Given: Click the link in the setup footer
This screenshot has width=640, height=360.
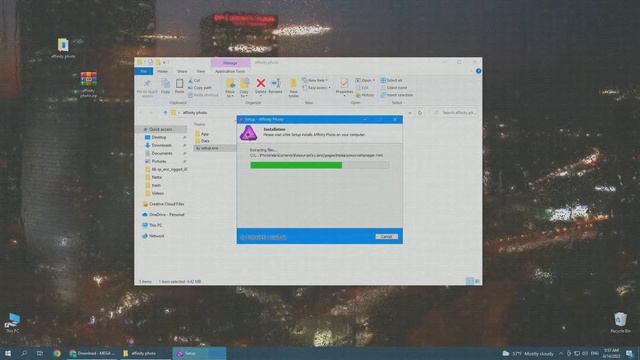Looking at the screenshot, I should pos(264,237).
